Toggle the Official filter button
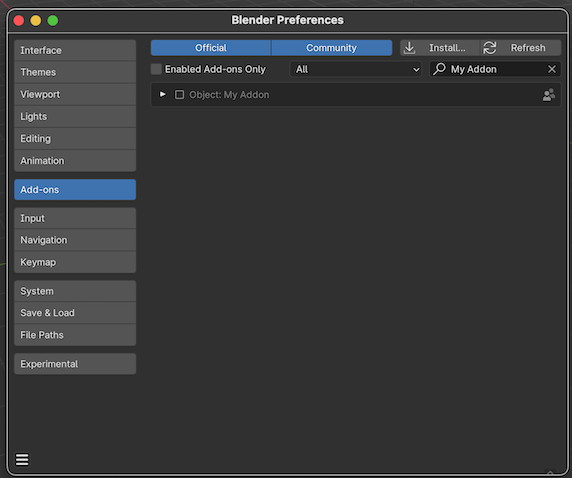The image size is (572, 478). coord(211,48)
